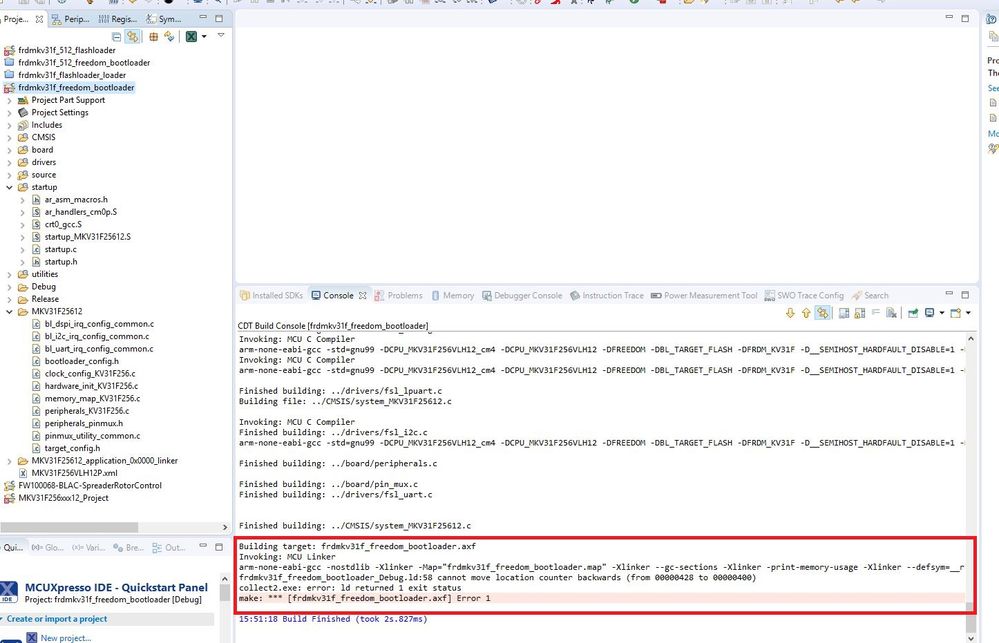Click the orange grid icon in Project Explorer toolbar
Viewport: 999px width, 643px height.
click(154, 37)
